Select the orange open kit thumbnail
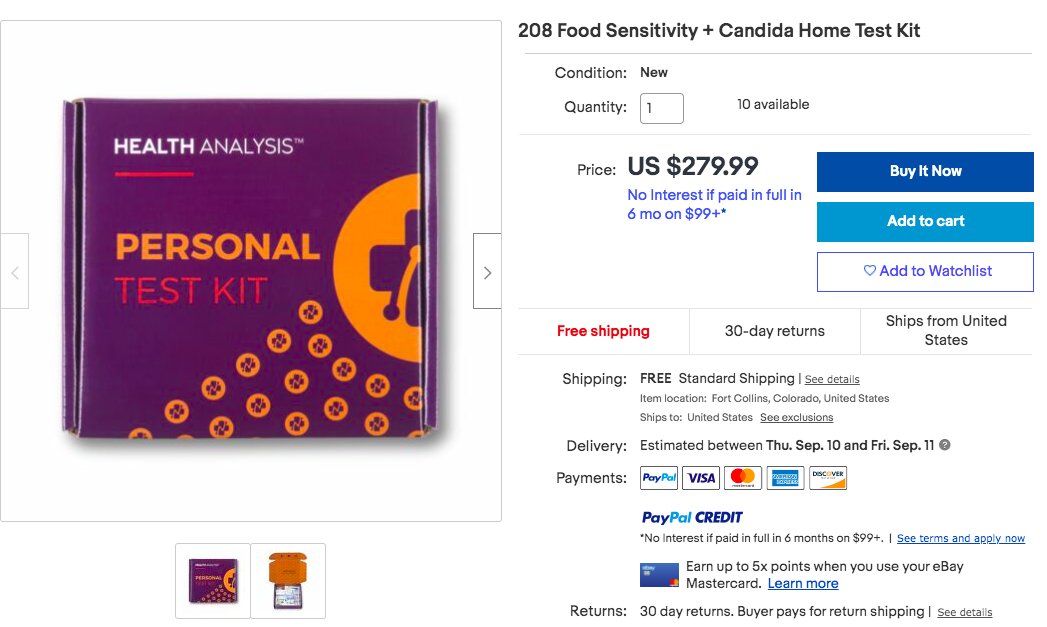This screenshot has width=1047, height=627. [x=288, y=581]
